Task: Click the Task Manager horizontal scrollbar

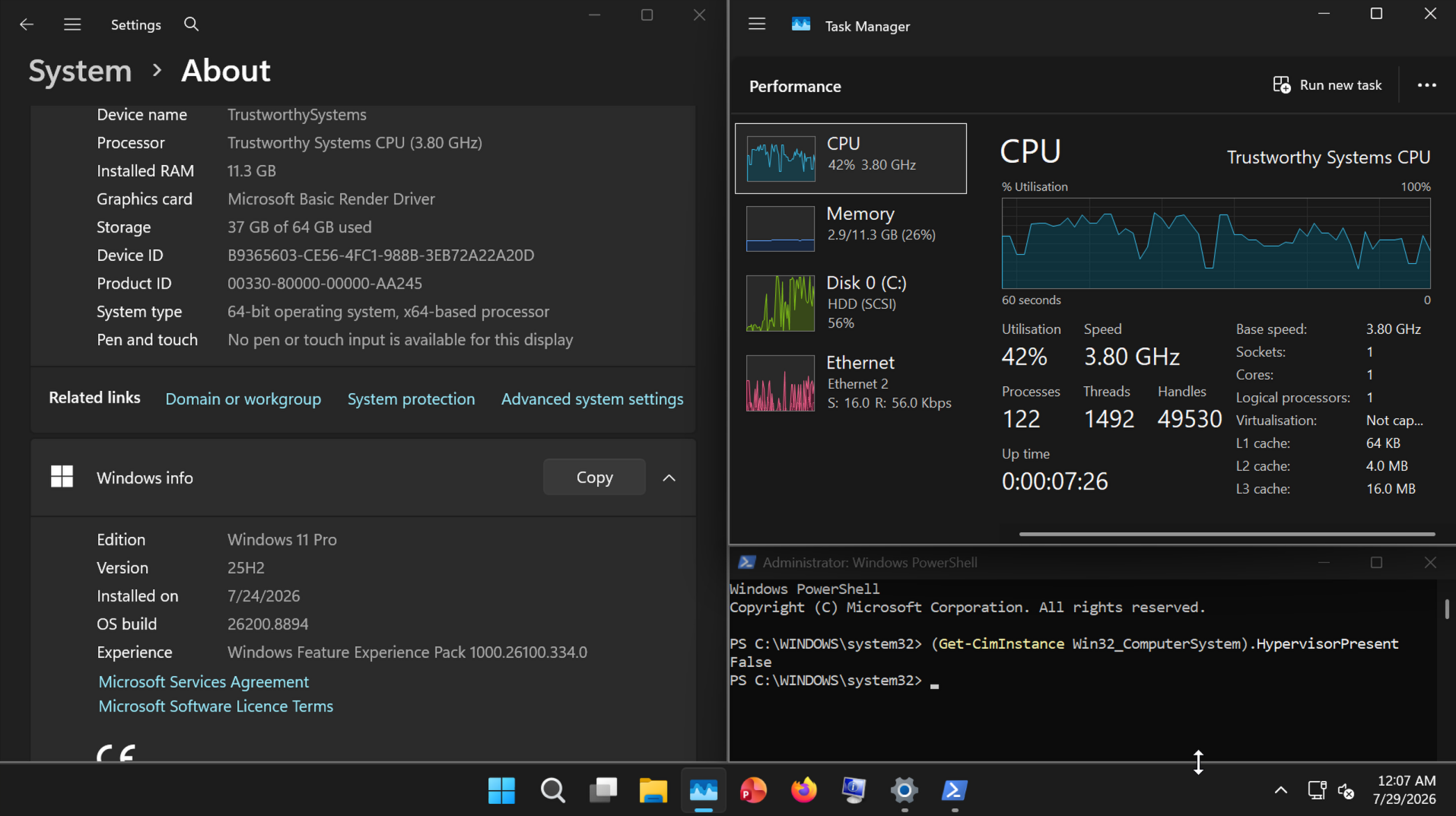Action: coord(1227,534)
